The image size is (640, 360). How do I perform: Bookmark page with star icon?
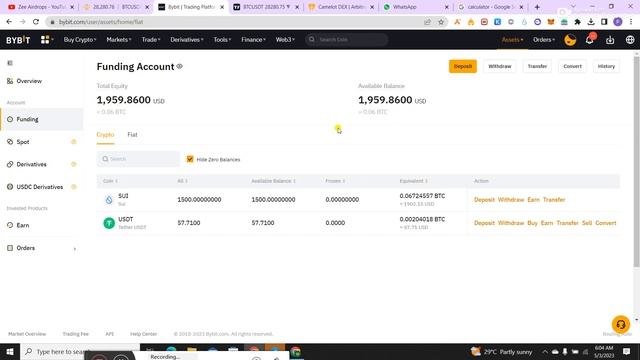pos(441,22)
